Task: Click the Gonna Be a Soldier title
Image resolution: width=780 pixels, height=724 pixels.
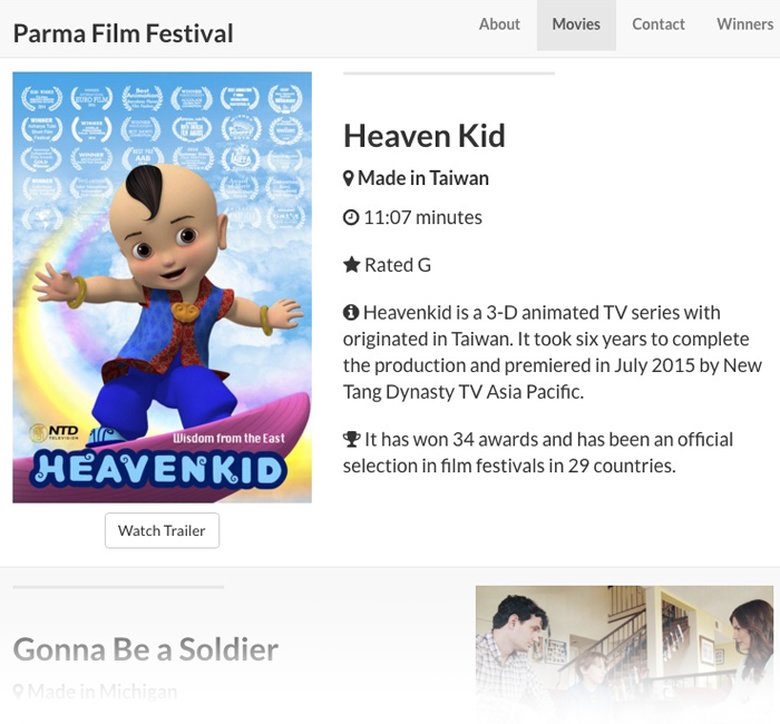Action: pos(146,650)
